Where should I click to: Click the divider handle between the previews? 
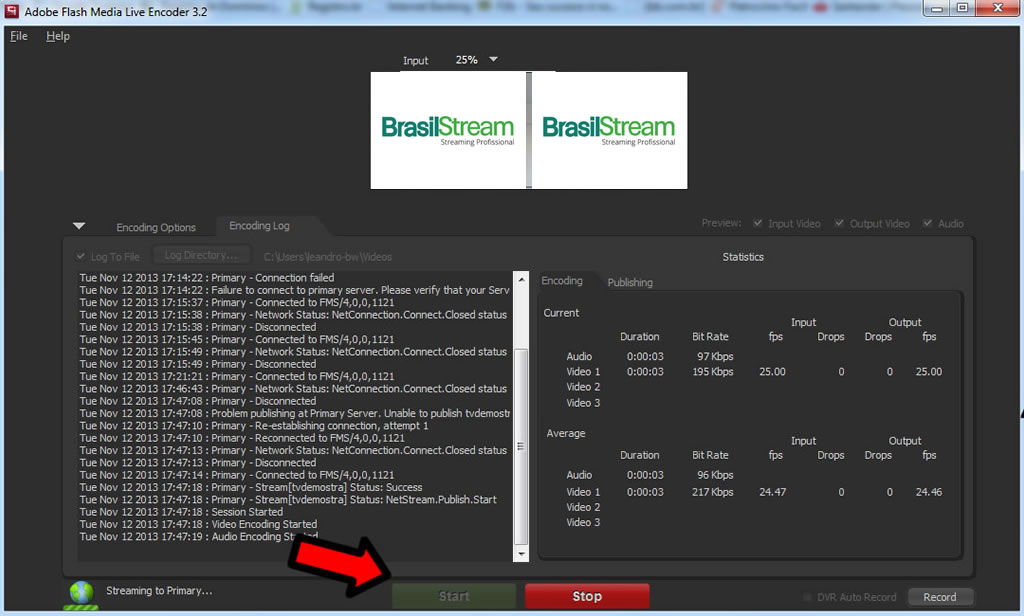[x=529, y=131]
